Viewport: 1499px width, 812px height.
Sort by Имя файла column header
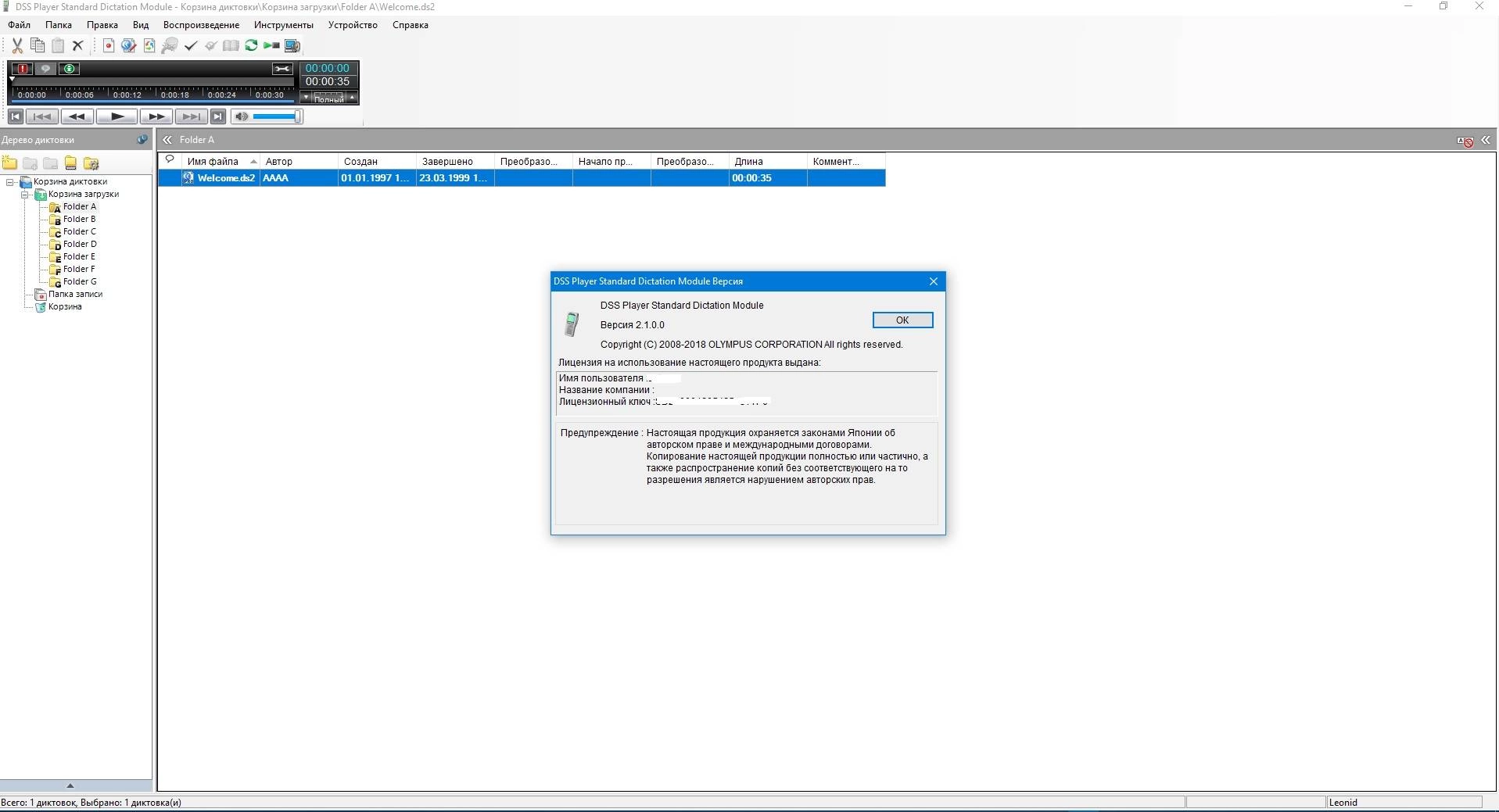click(221, 162)
